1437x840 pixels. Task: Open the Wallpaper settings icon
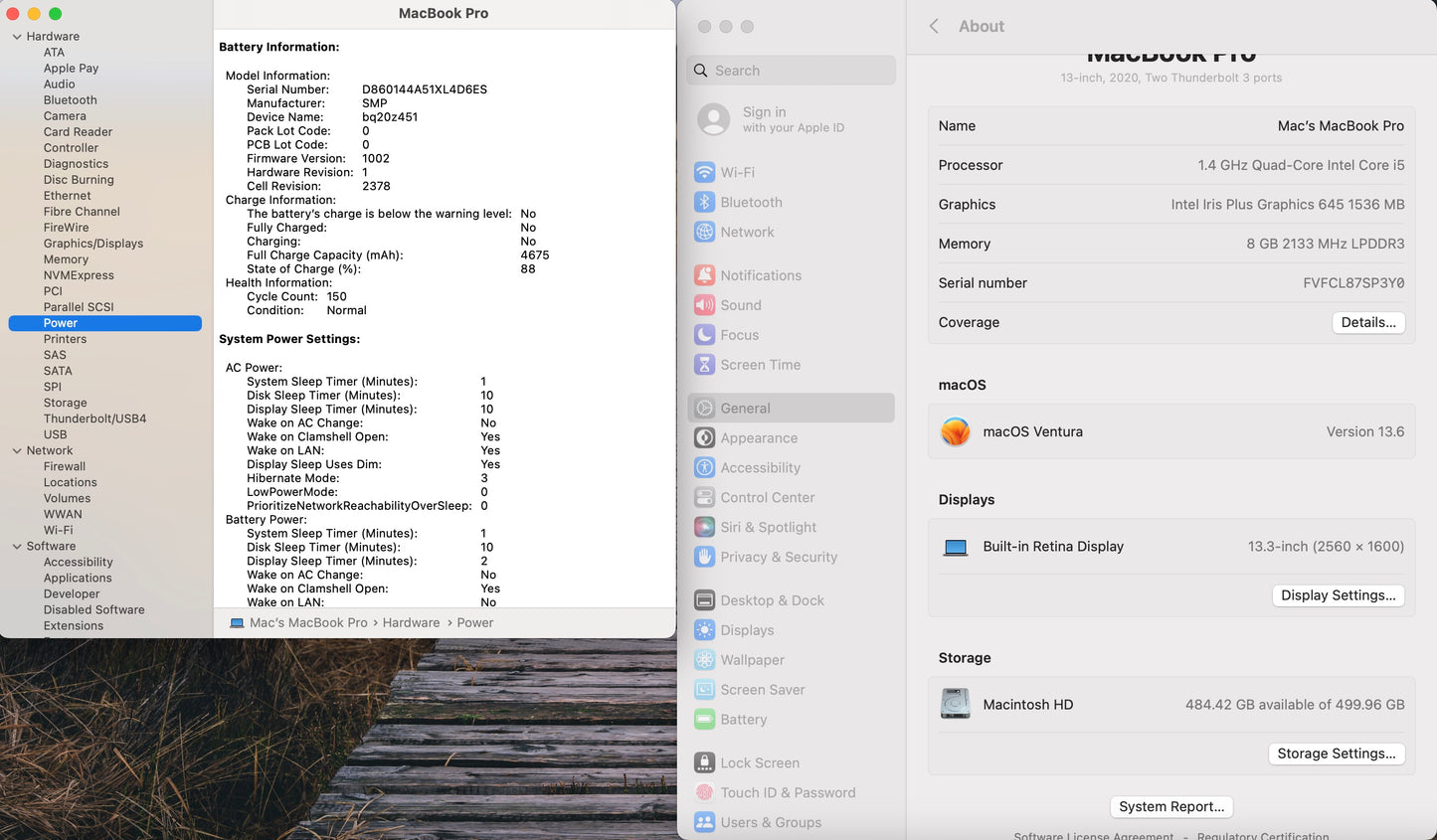[704, 660]
